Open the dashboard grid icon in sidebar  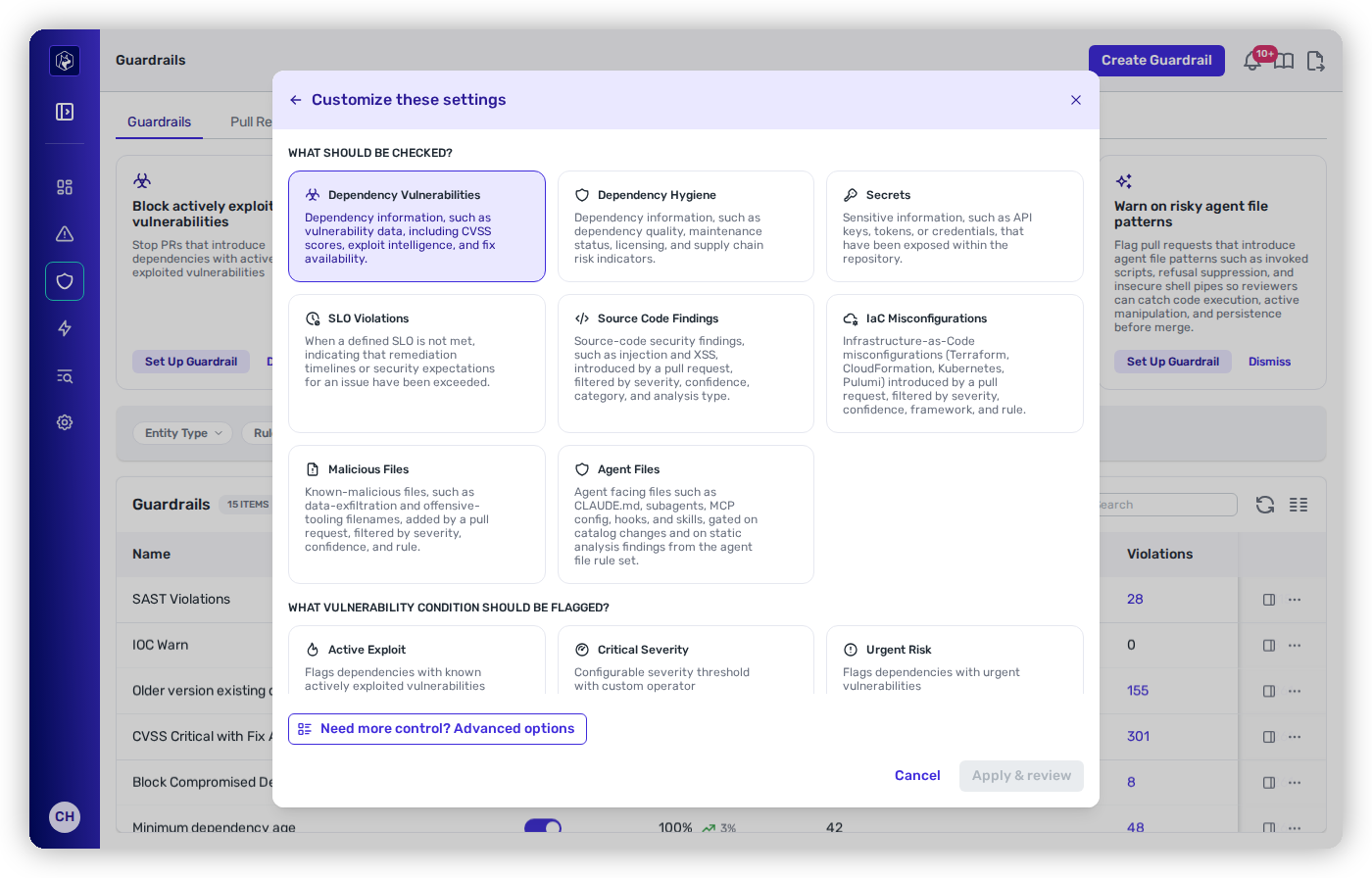(65, 187)
